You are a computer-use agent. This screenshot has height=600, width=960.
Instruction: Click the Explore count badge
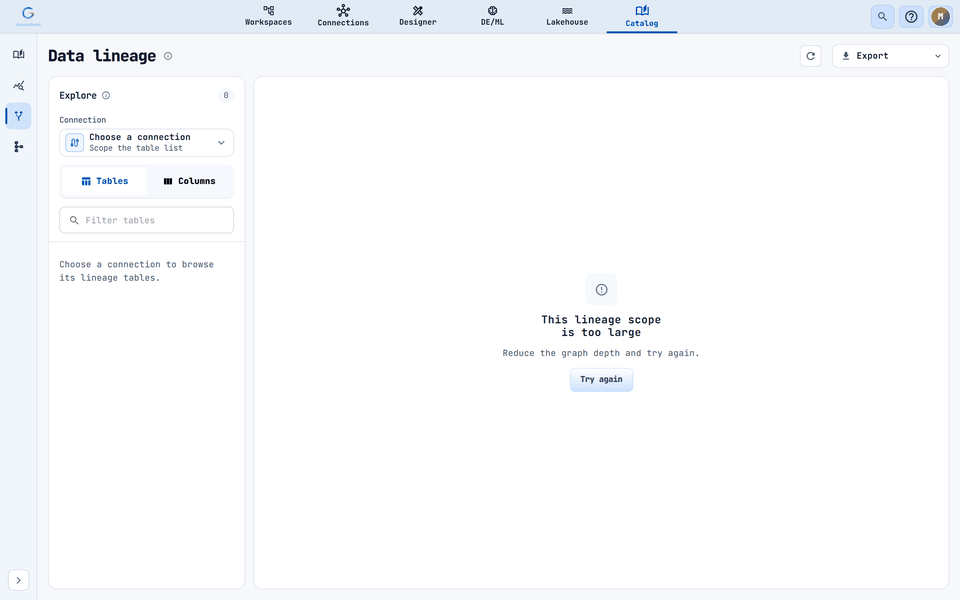[226, 96]
